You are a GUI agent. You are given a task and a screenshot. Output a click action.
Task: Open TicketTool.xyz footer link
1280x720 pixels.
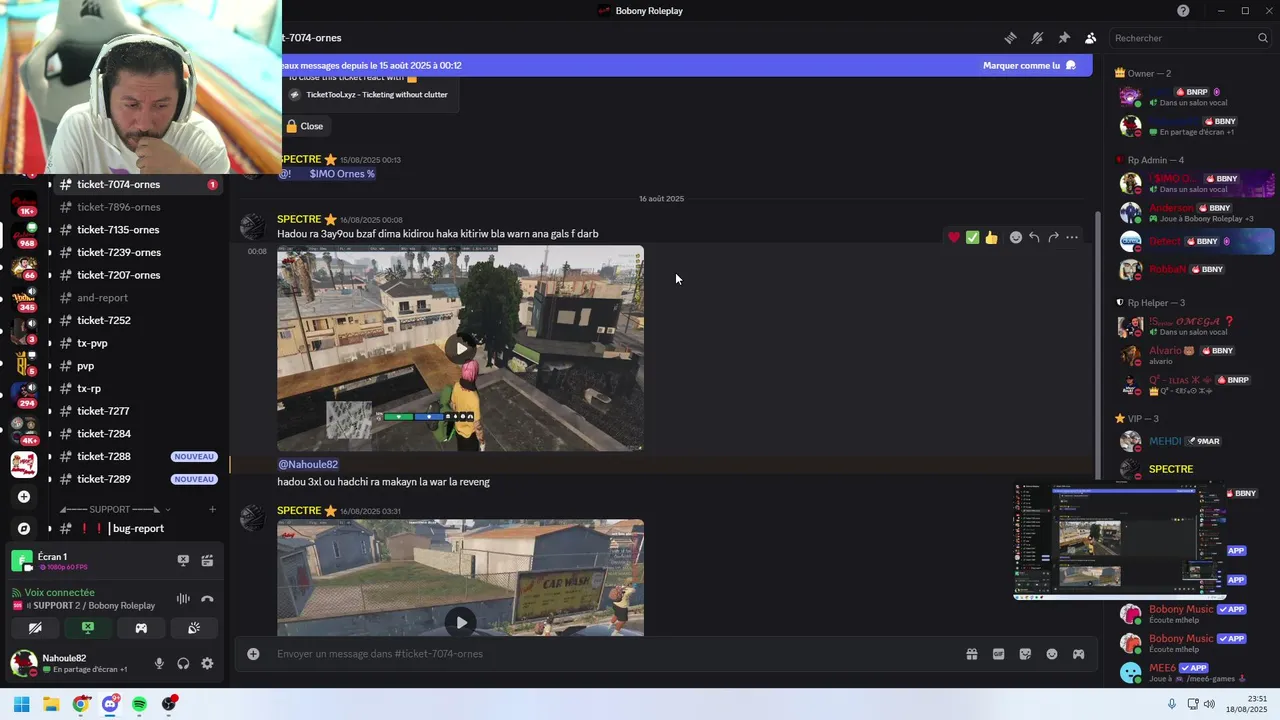[x=377, y=95]
